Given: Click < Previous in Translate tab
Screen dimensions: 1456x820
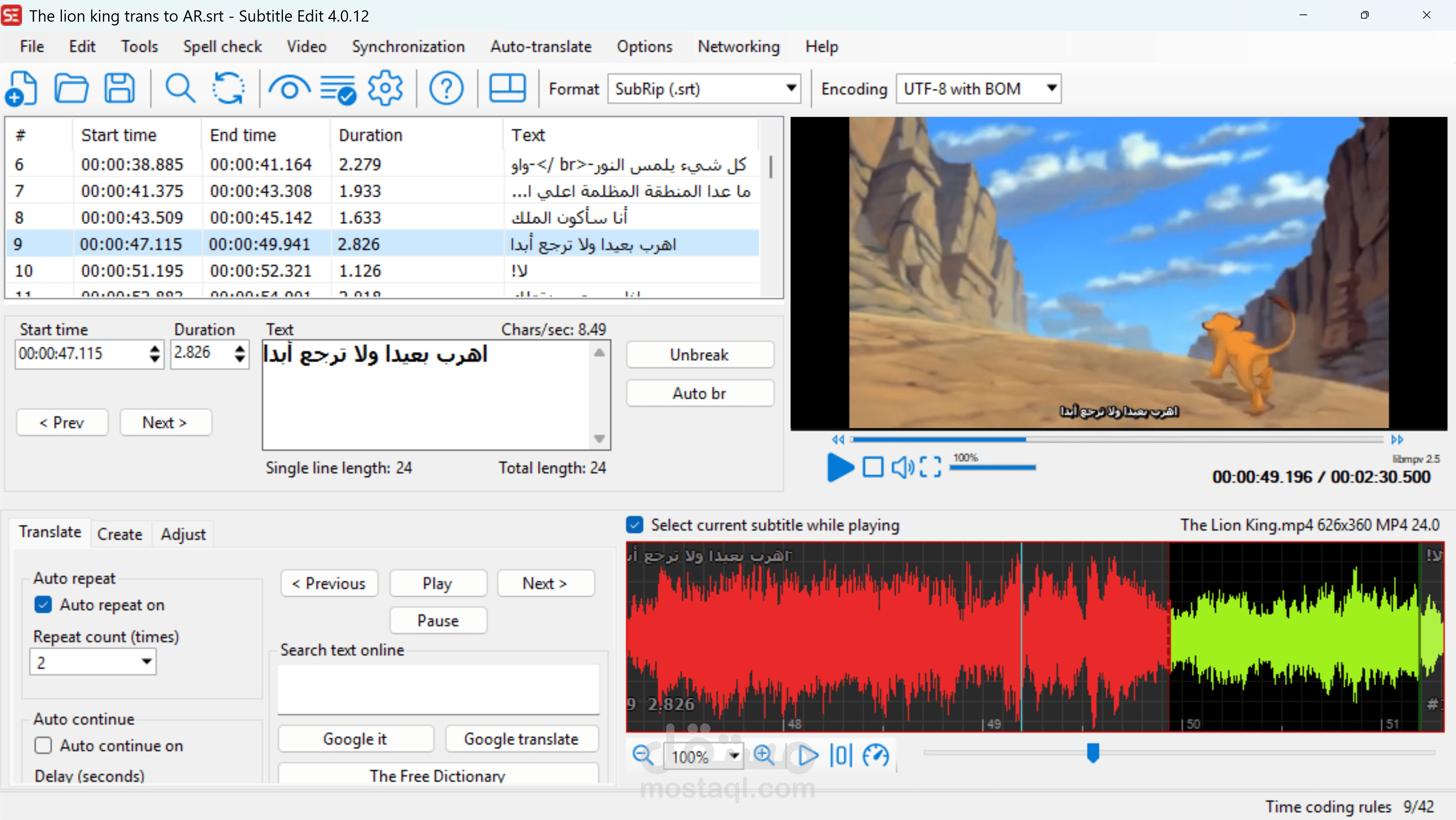Looking at the screenshot, I should coord(329,583).
